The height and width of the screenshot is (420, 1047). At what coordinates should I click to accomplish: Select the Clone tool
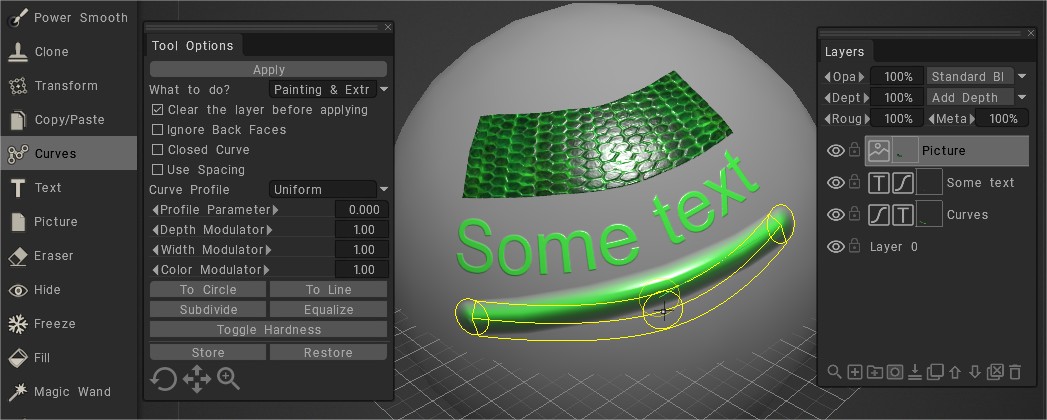coord(68,51)
